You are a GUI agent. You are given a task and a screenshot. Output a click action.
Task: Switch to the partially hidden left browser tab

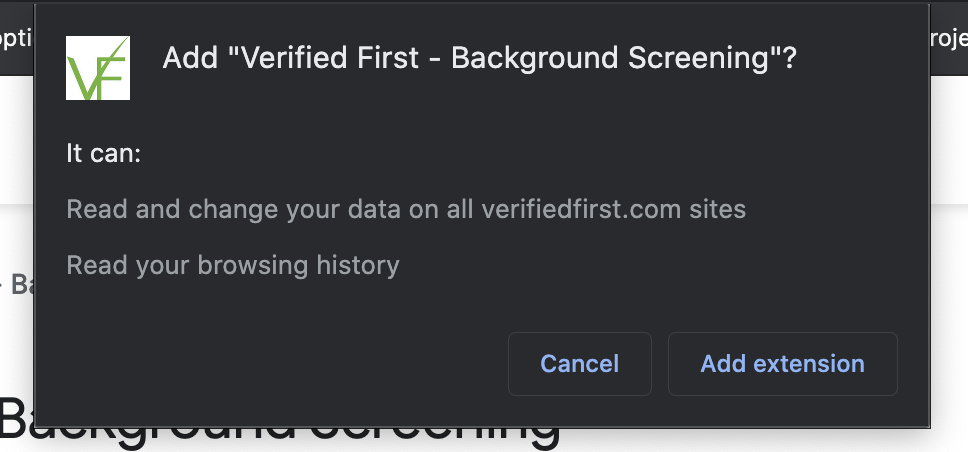coord(17,38)
